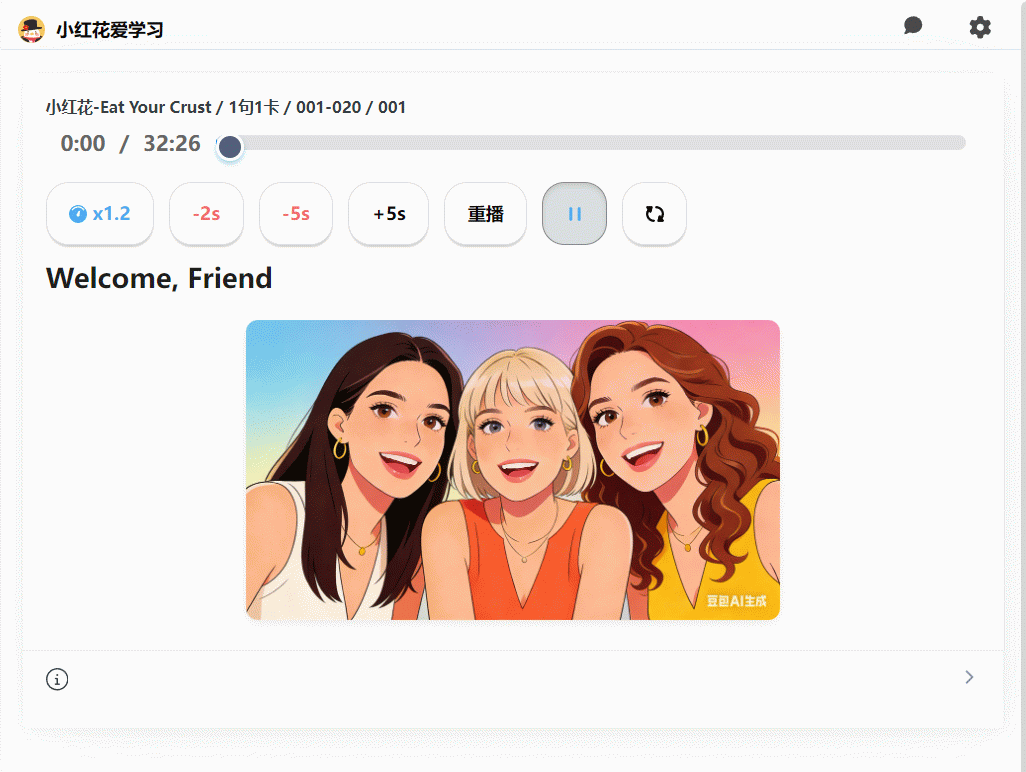Change the x1.2 playback speed

click(100, 214)
